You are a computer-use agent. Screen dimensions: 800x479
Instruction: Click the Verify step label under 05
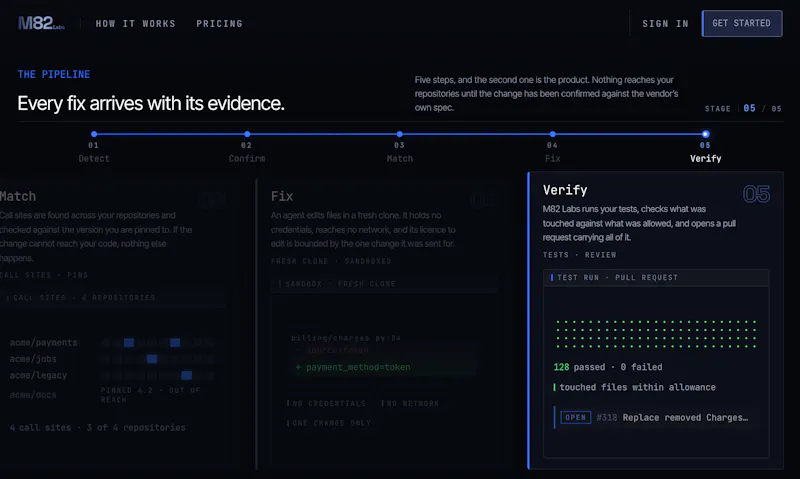click(706, 159)
